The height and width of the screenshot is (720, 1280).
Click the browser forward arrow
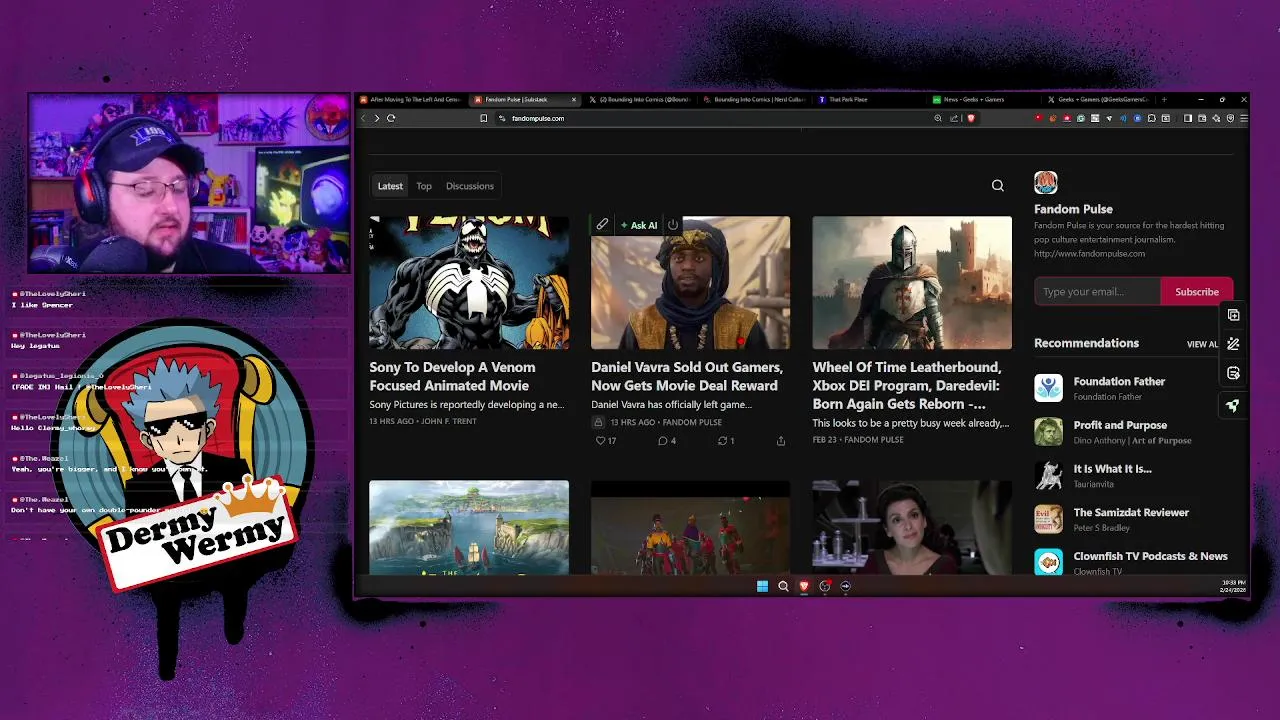(377, 118)
